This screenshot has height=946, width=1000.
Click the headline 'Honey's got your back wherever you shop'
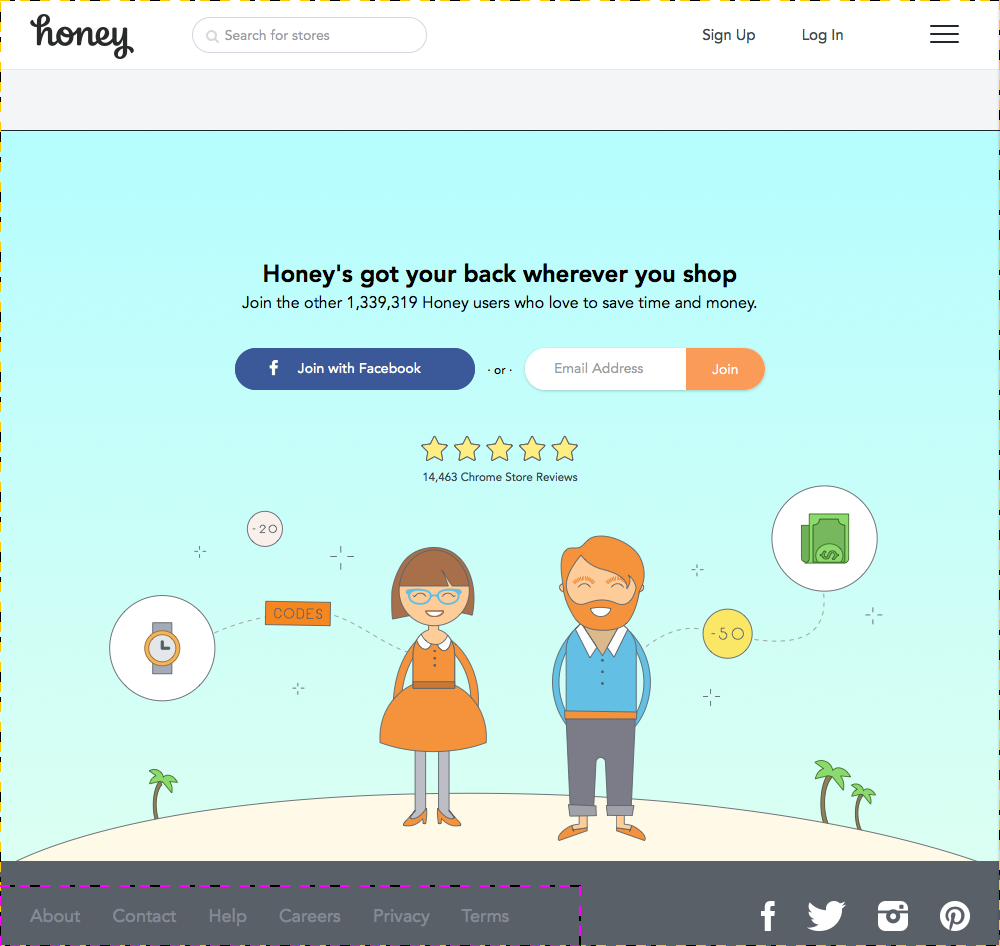(500, 274)
